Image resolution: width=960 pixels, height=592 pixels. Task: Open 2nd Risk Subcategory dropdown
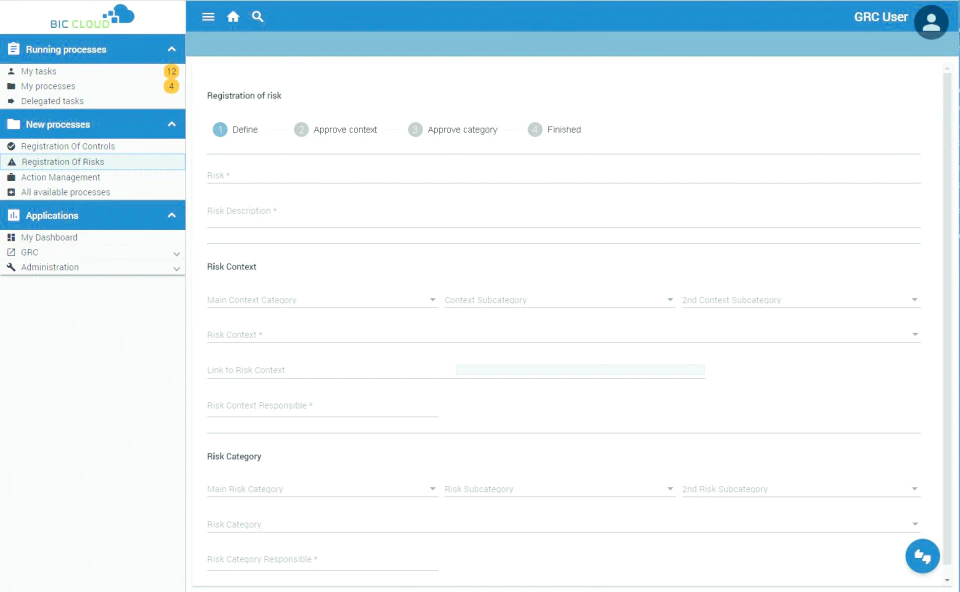click(x=801, y=489)
